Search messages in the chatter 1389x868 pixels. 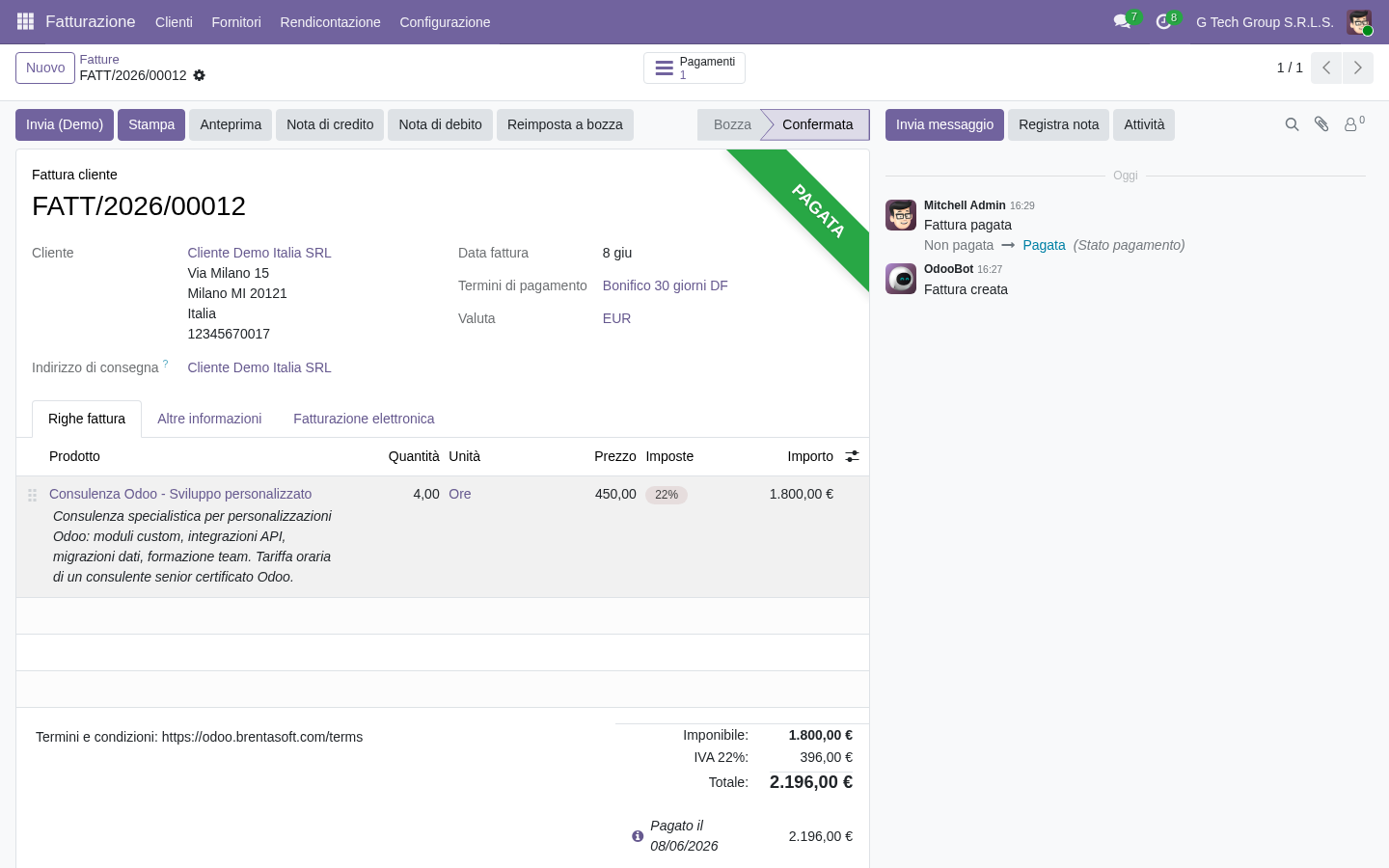(x=1293, y=124)
